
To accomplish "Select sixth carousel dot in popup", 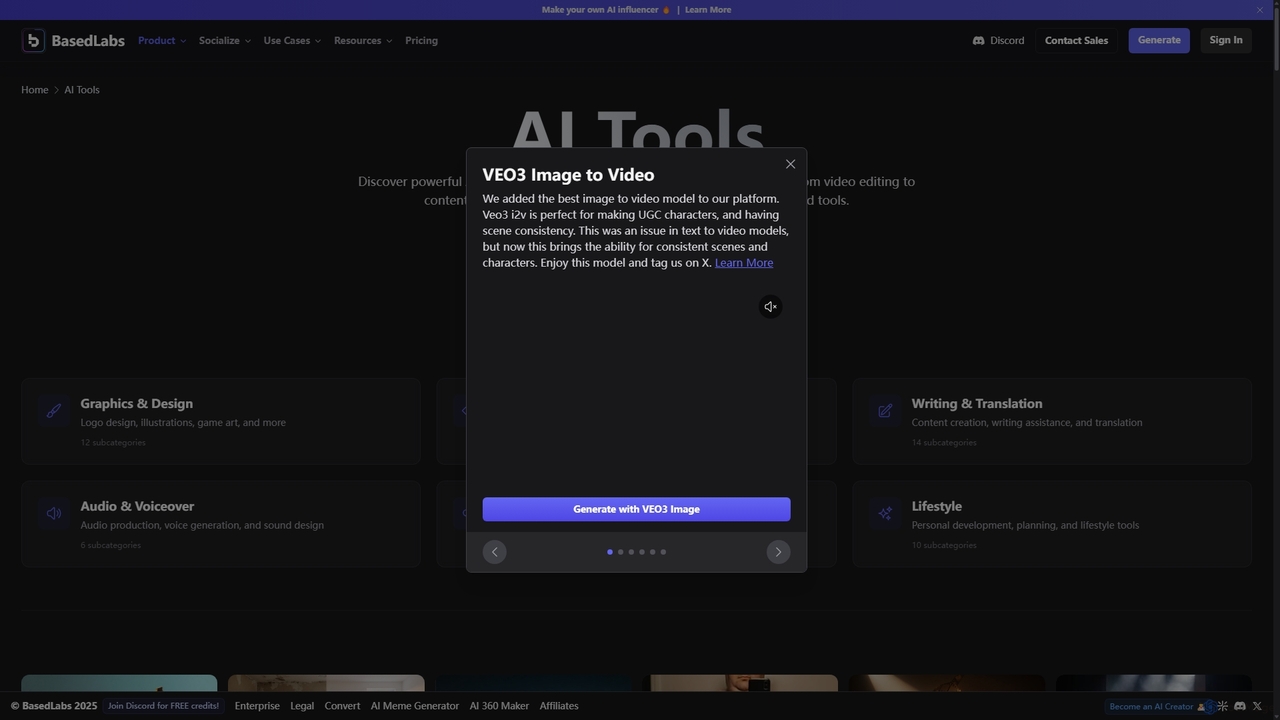I will 663,552.
